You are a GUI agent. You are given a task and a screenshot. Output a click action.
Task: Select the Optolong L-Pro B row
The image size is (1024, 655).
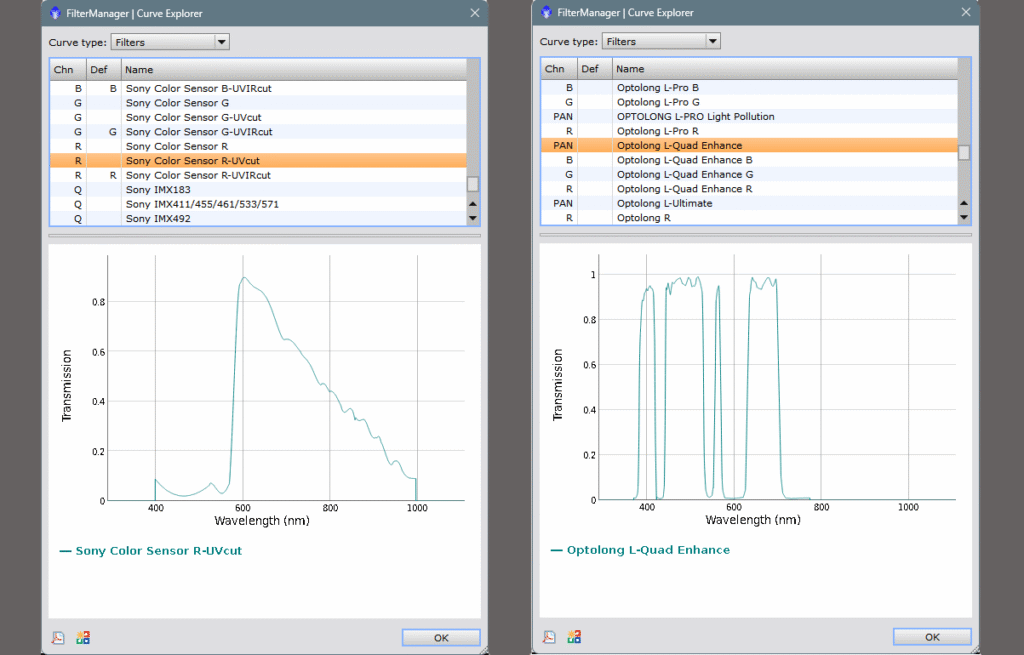tap(750, 88)
